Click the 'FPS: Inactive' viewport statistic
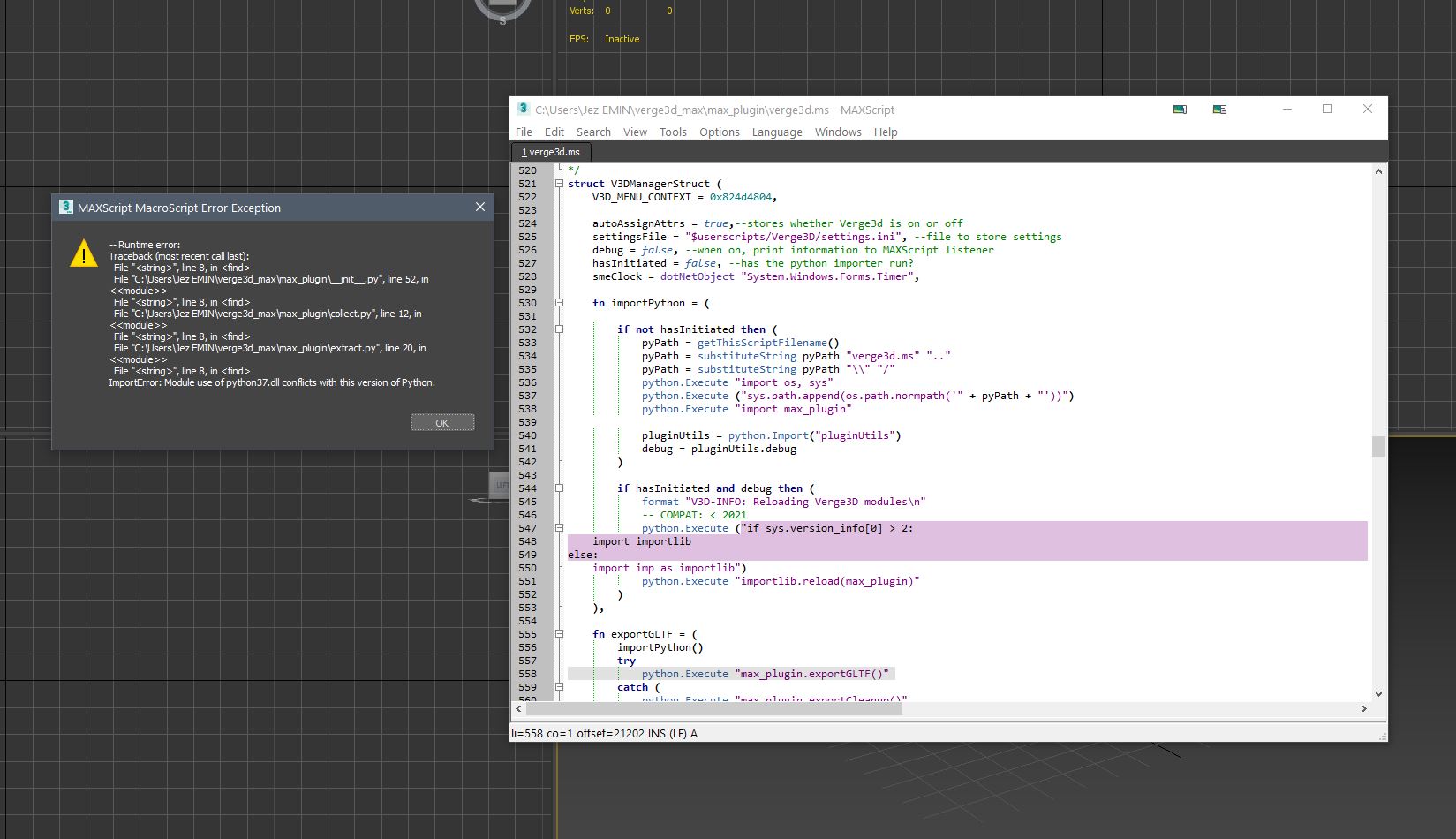 [x=604, y=39]
